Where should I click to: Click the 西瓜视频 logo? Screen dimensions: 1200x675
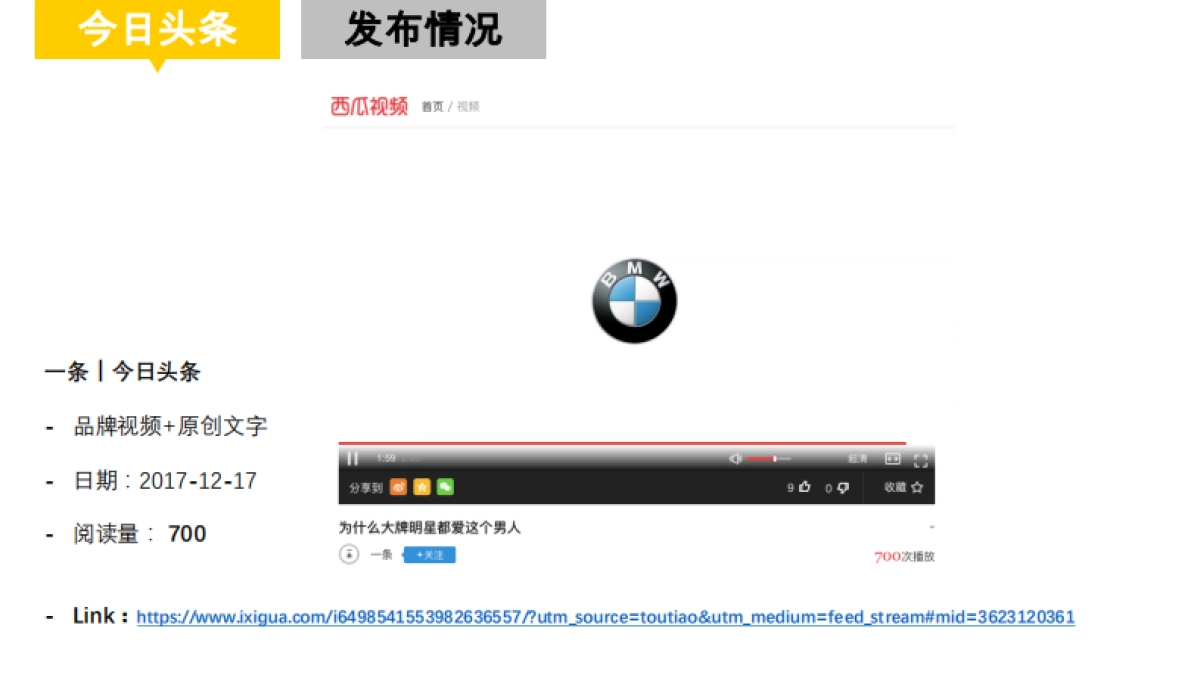368,105
